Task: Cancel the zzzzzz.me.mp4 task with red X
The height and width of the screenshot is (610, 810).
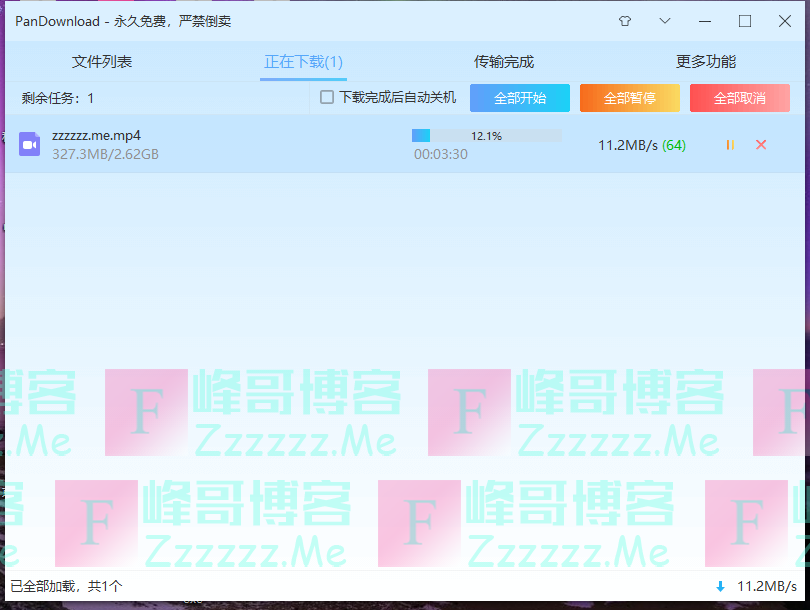Action: 761,145
